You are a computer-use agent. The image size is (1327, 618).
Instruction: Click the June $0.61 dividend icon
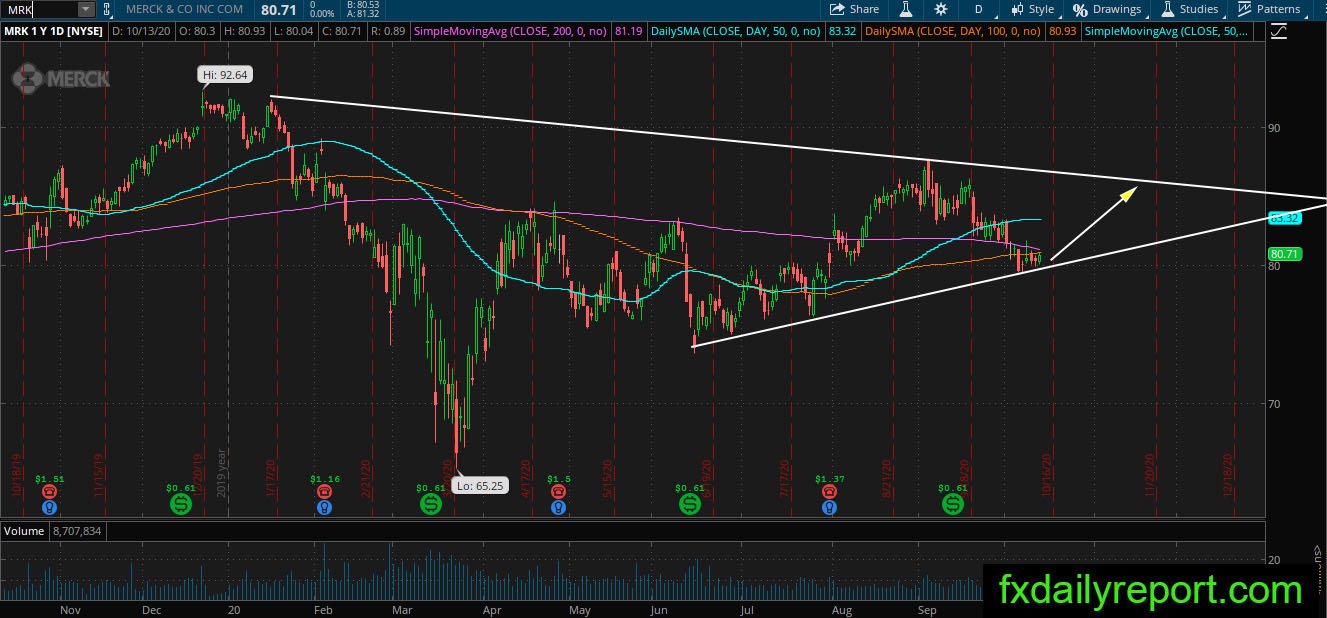(690, 503)
